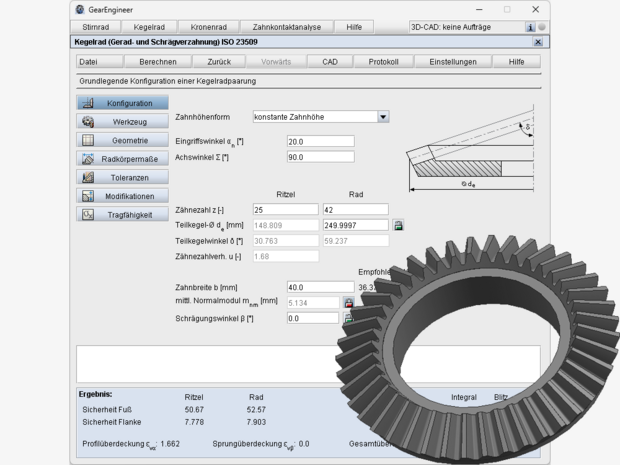Click the 3D-CAD info icon

click(x=530, y=27)
